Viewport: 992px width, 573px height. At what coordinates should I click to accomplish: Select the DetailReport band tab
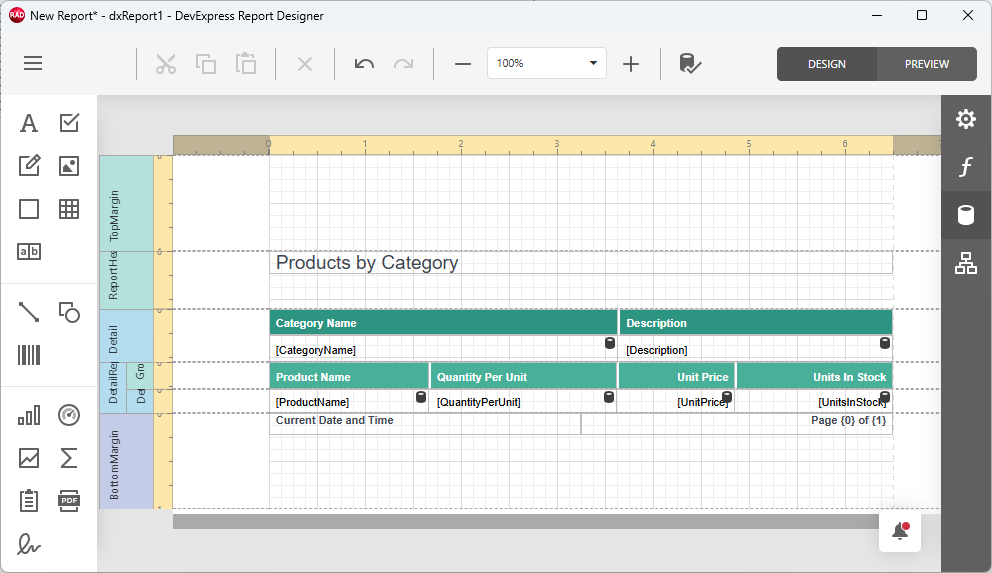click(x=113, y=388)
